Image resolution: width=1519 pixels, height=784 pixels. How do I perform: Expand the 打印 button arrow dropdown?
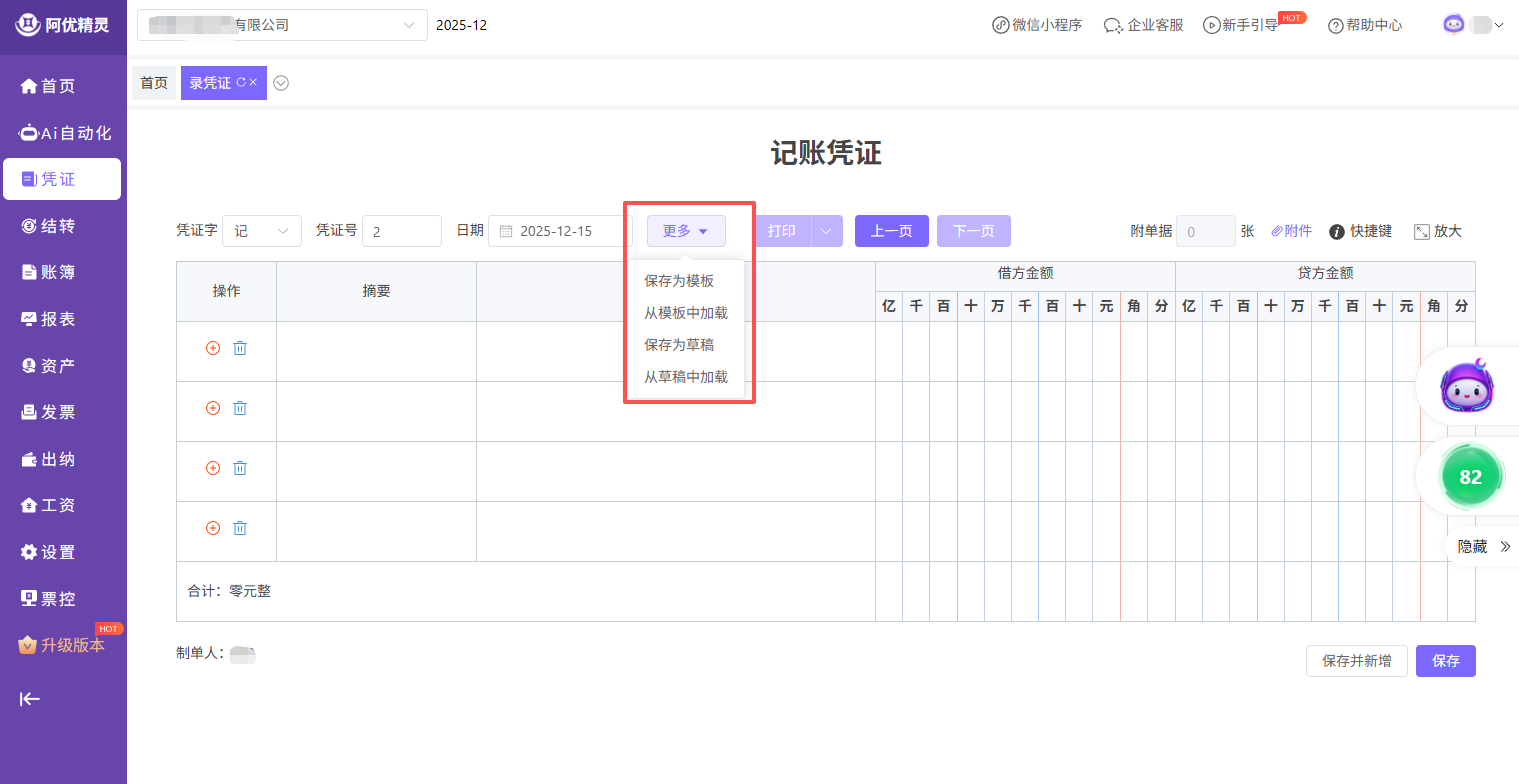click(x=826, y=231)
